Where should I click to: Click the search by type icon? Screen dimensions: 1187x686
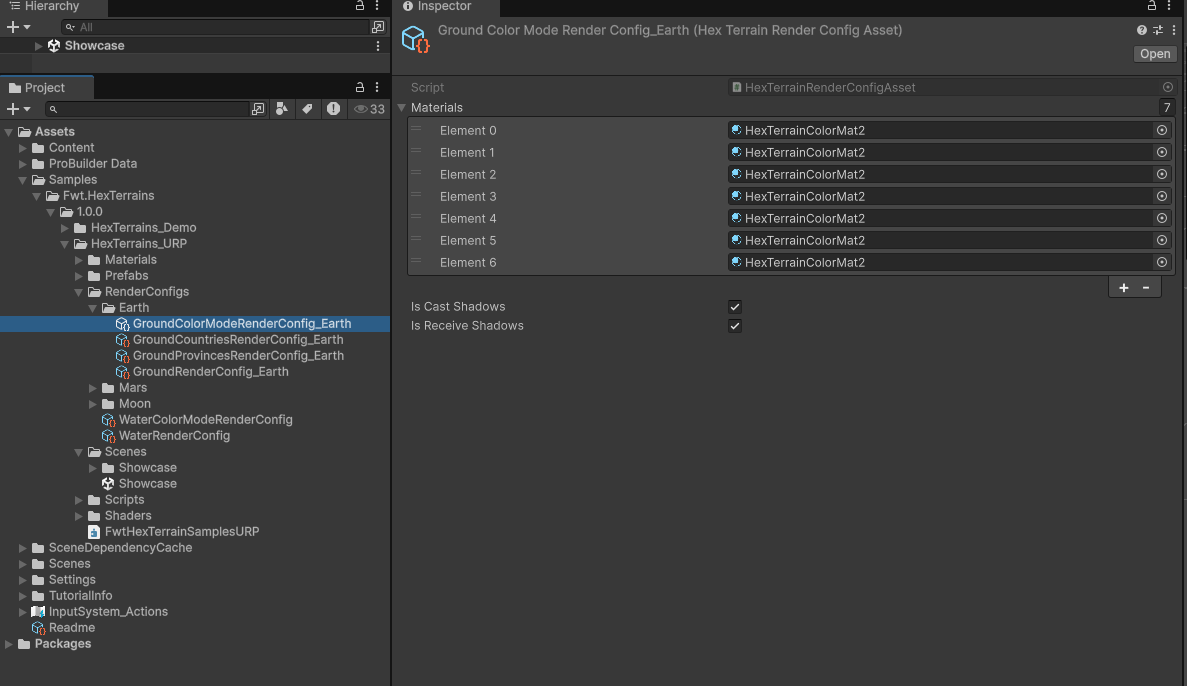282,109
